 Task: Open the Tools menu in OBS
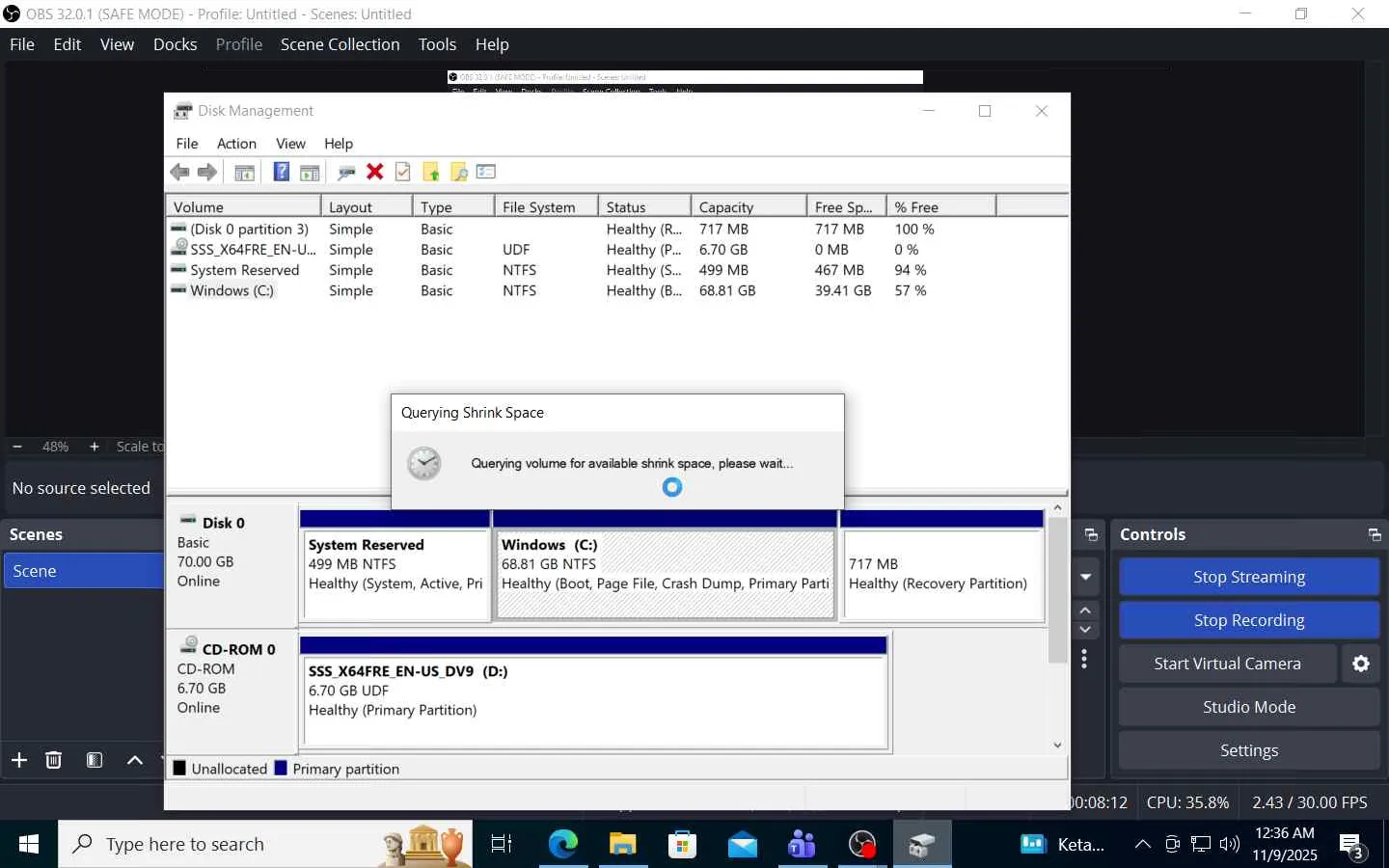[x=437, y=44]
